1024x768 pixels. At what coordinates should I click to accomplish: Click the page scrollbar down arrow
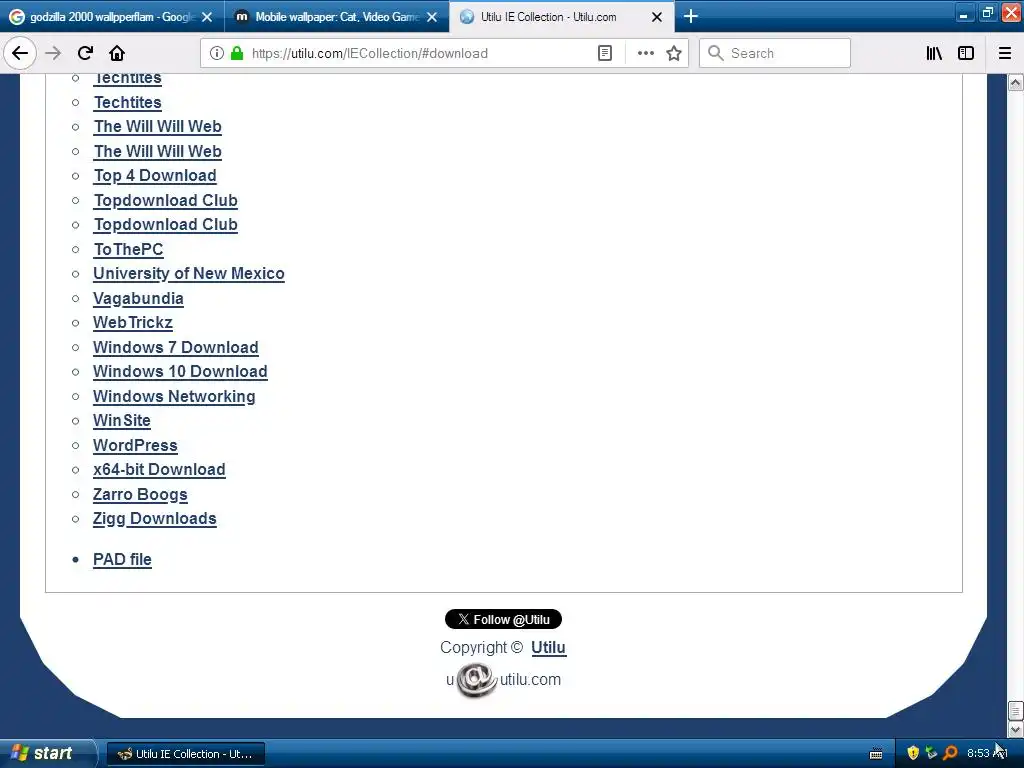(x=1016, y=729)
